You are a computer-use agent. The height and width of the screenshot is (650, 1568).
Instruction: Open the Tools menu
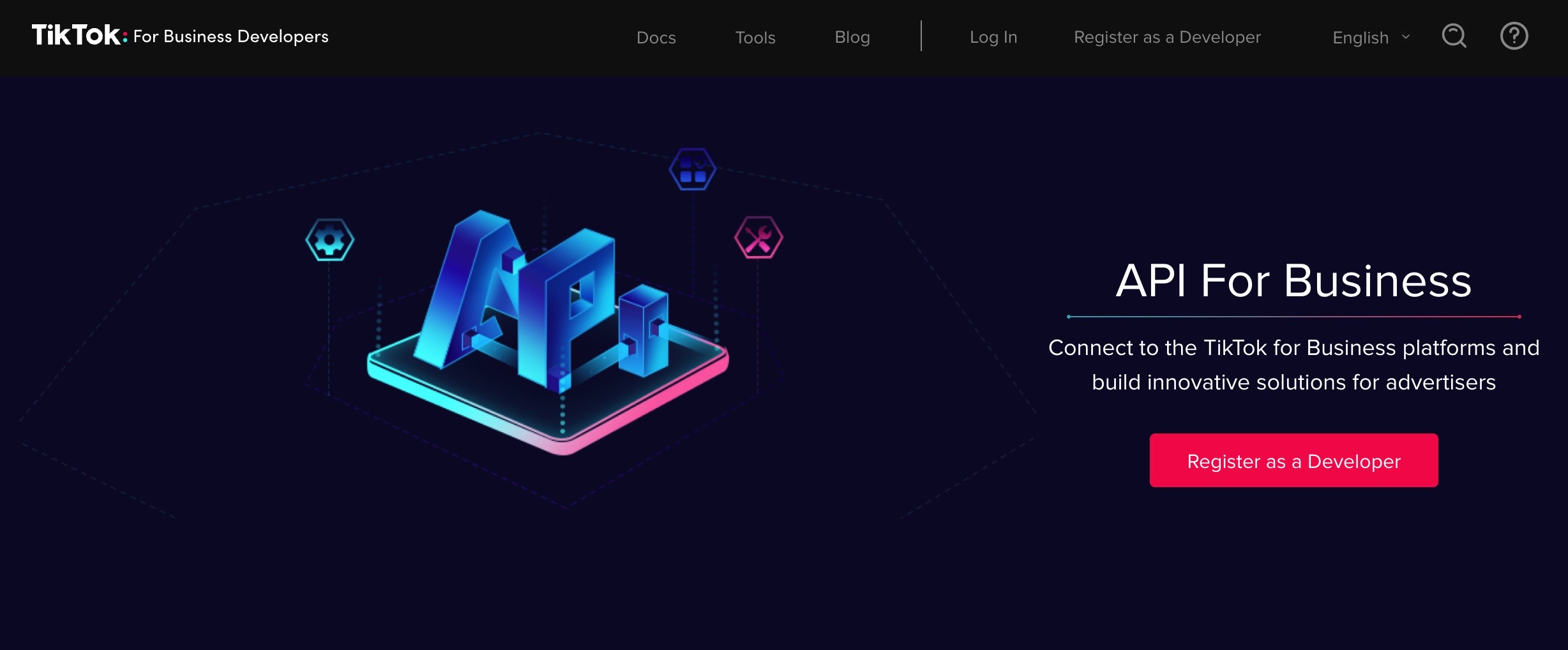(755, 38)
